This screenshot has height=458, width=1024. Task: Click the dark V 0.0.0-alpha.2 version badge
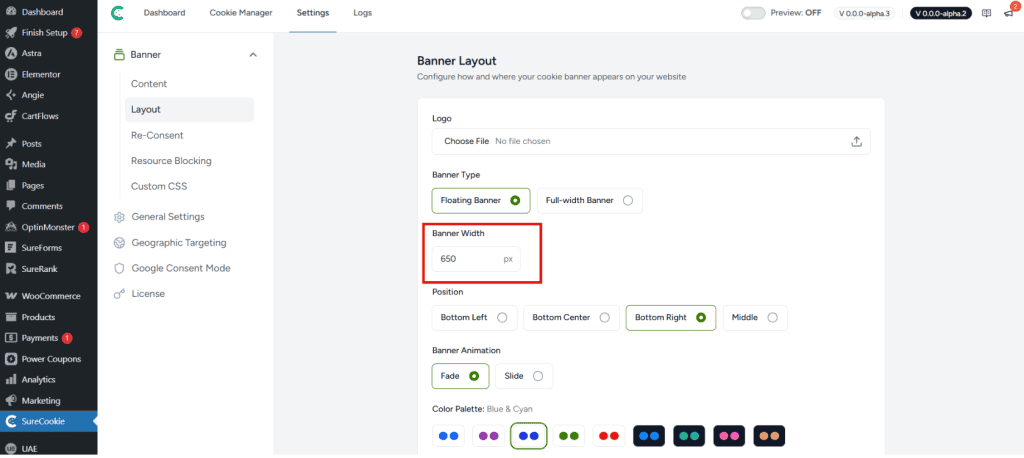pyautogui.click(x=940, y=13)
